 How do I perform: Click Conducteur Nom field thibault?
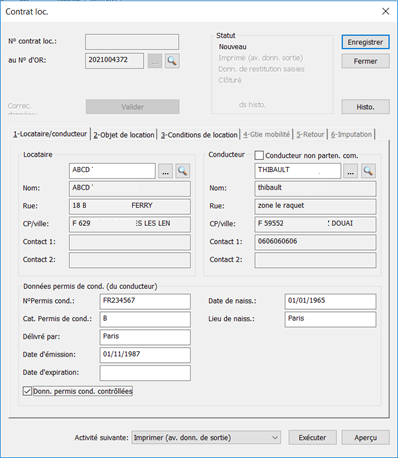(315, 188)
